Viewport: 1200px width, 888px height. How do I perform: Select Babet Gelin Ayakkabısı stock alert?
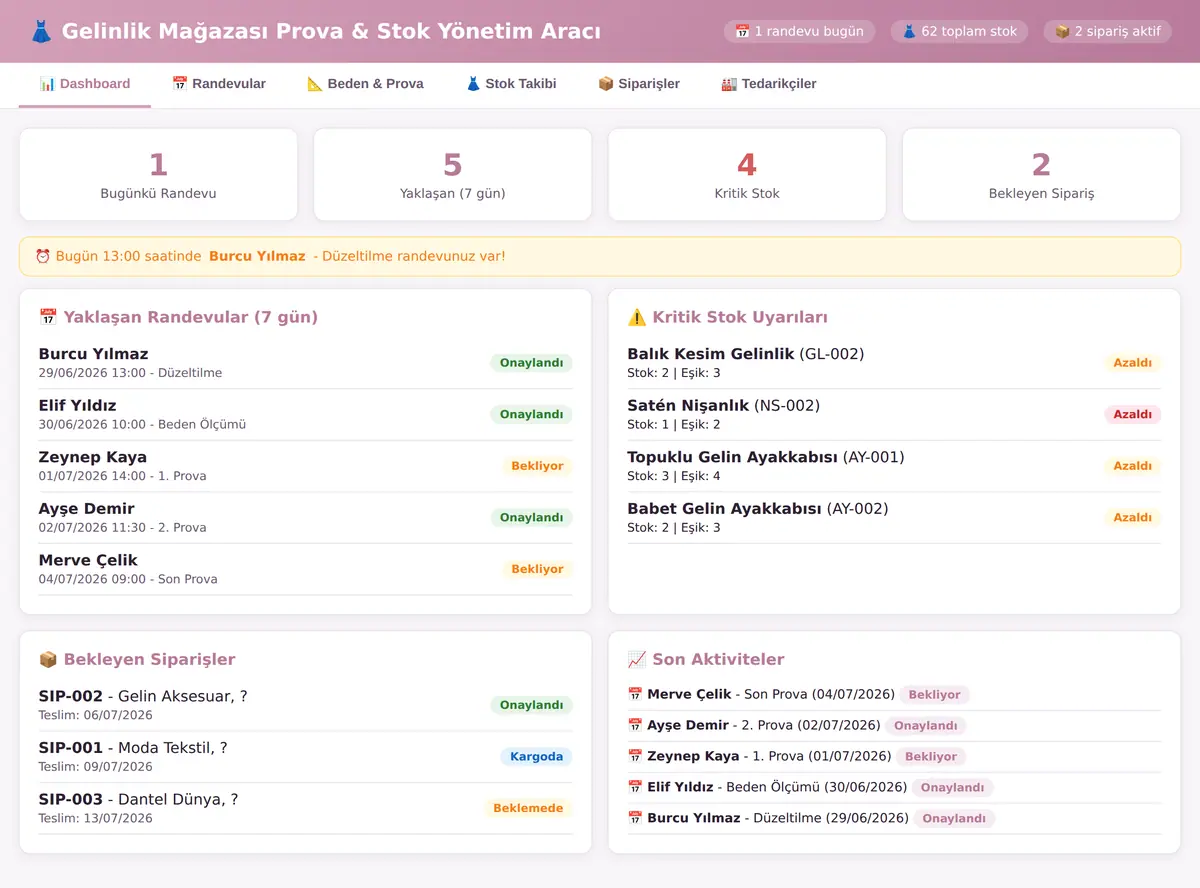click(894, 517)
